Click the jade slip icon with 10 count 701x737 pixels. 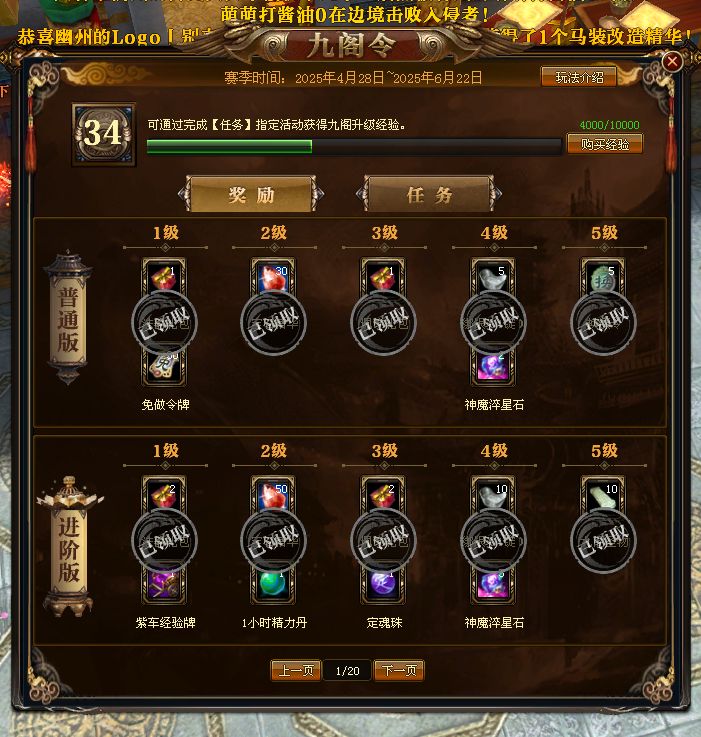[x=603, y=495]
